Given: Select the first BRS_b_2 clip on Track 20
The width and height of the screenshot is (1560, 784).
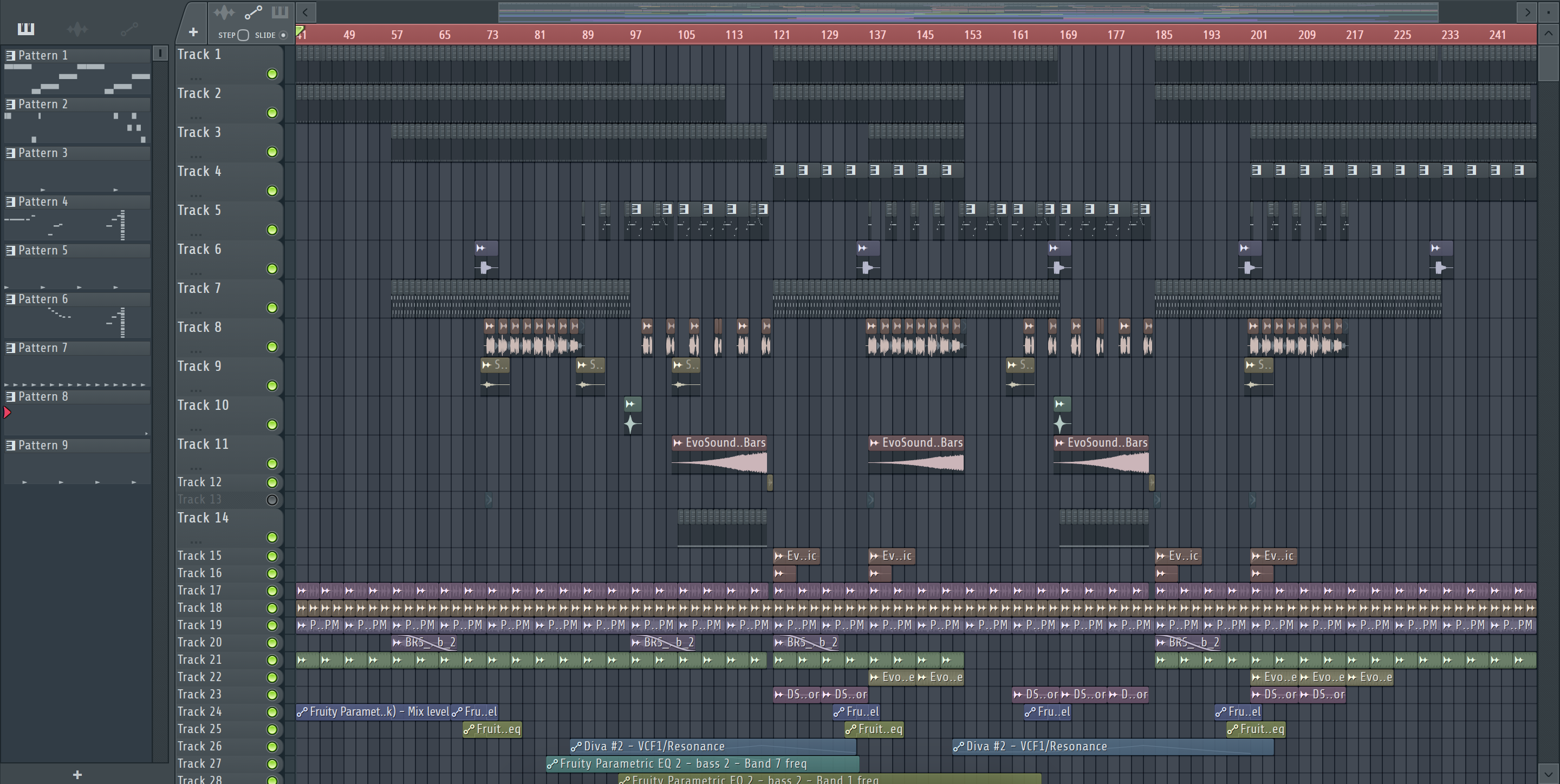Looking at the screenshot, I should [x=424, y=643].
